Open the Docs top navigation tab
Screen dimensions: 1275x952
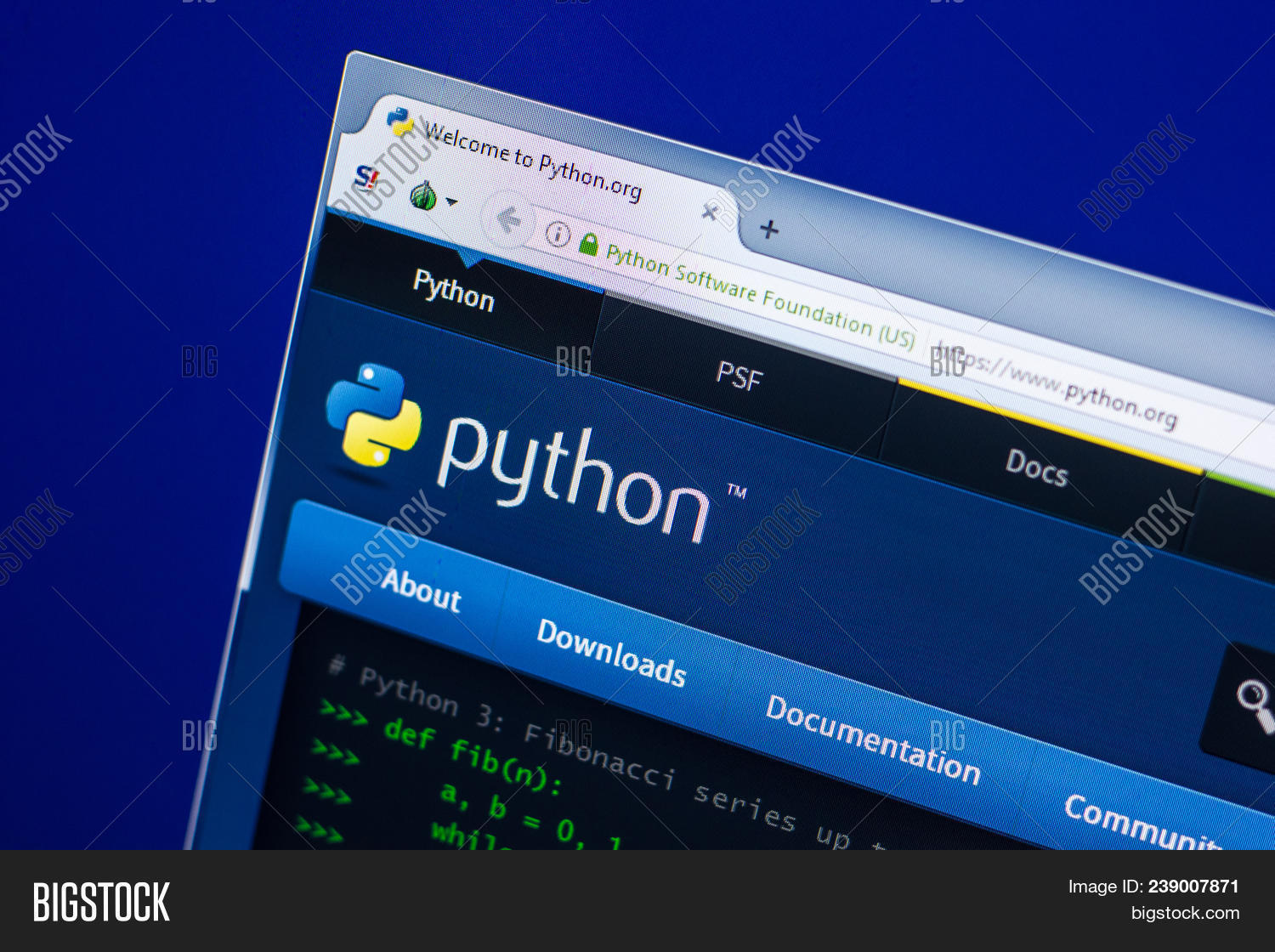point(1036,467)
